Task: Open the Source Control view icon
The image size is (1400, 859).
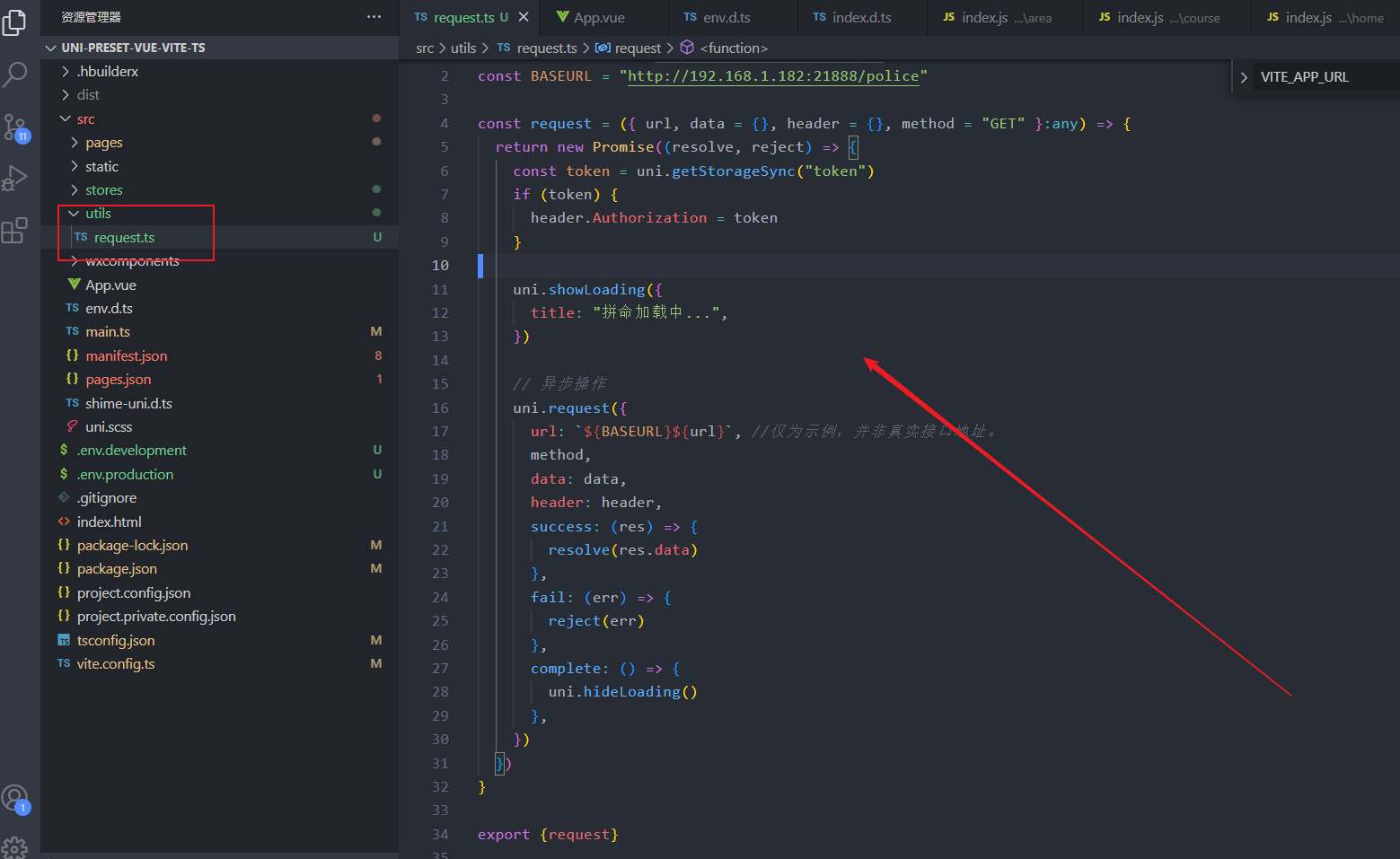Action: pos(15,127)
